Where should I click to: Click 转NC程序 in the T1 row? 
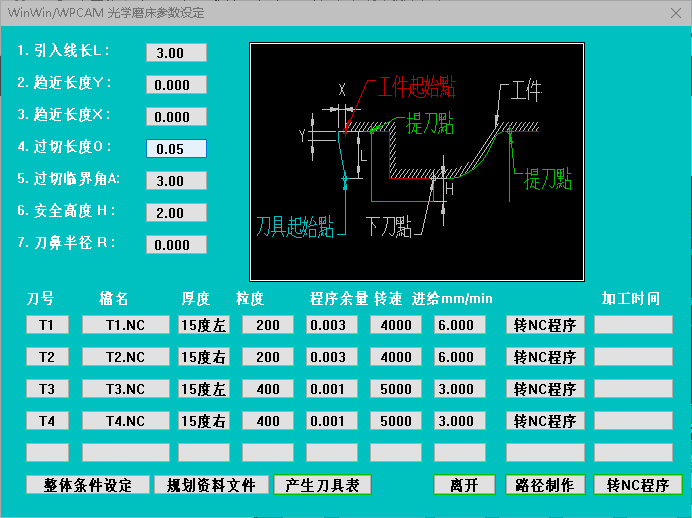coord(545,325)
